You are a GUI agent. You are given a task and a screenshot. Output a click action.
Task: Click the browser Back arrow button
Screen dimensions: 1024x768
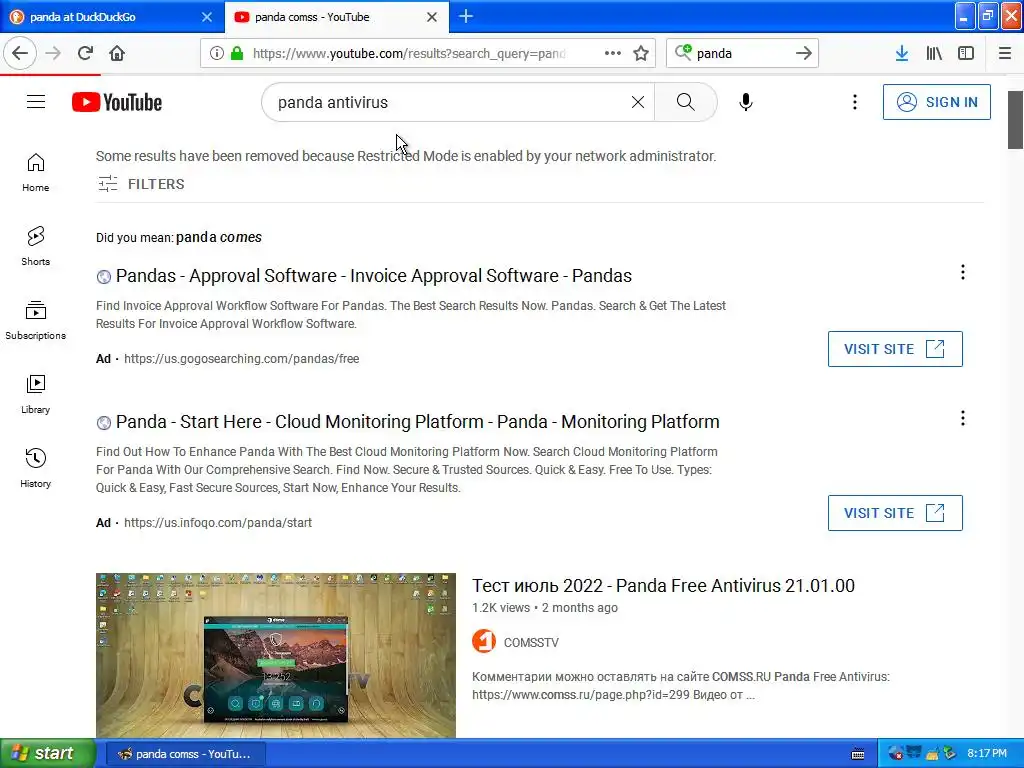pos(20,53)
